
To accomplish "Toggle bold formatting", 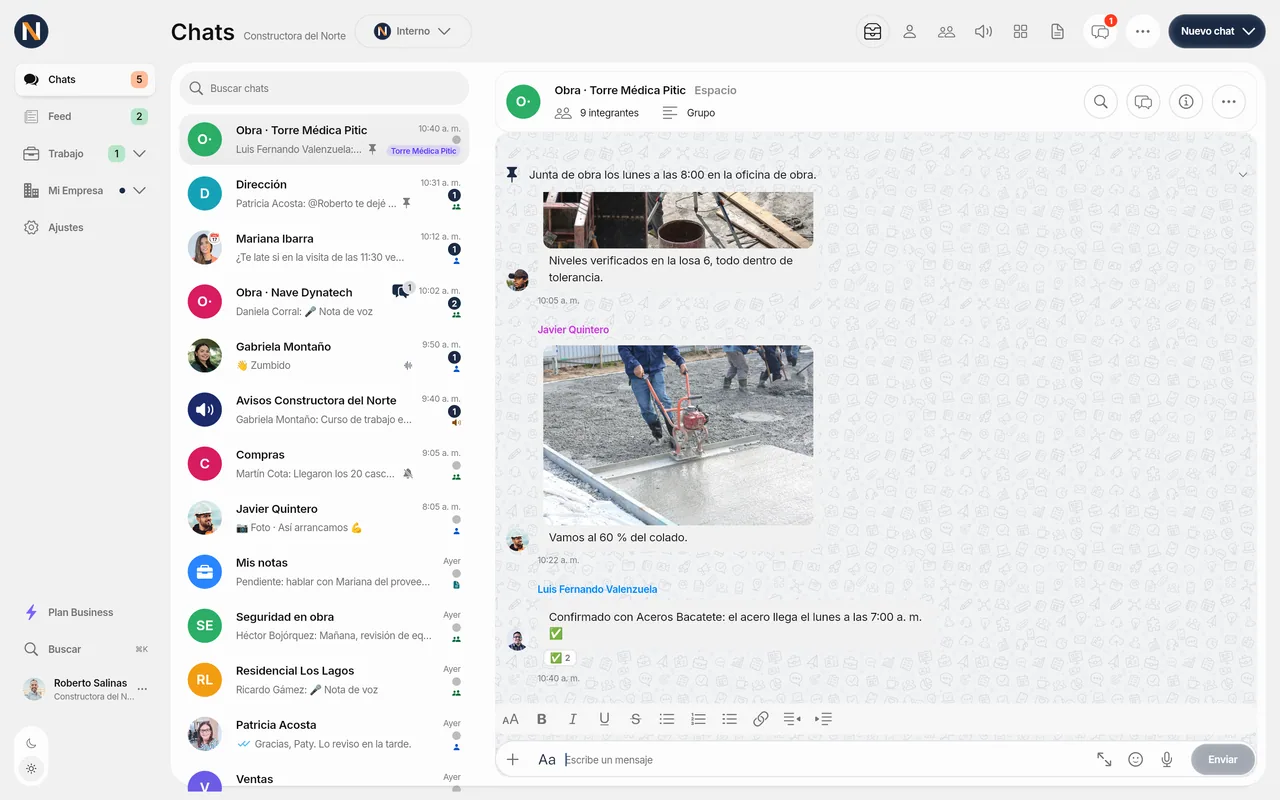I will coord(542,719).
